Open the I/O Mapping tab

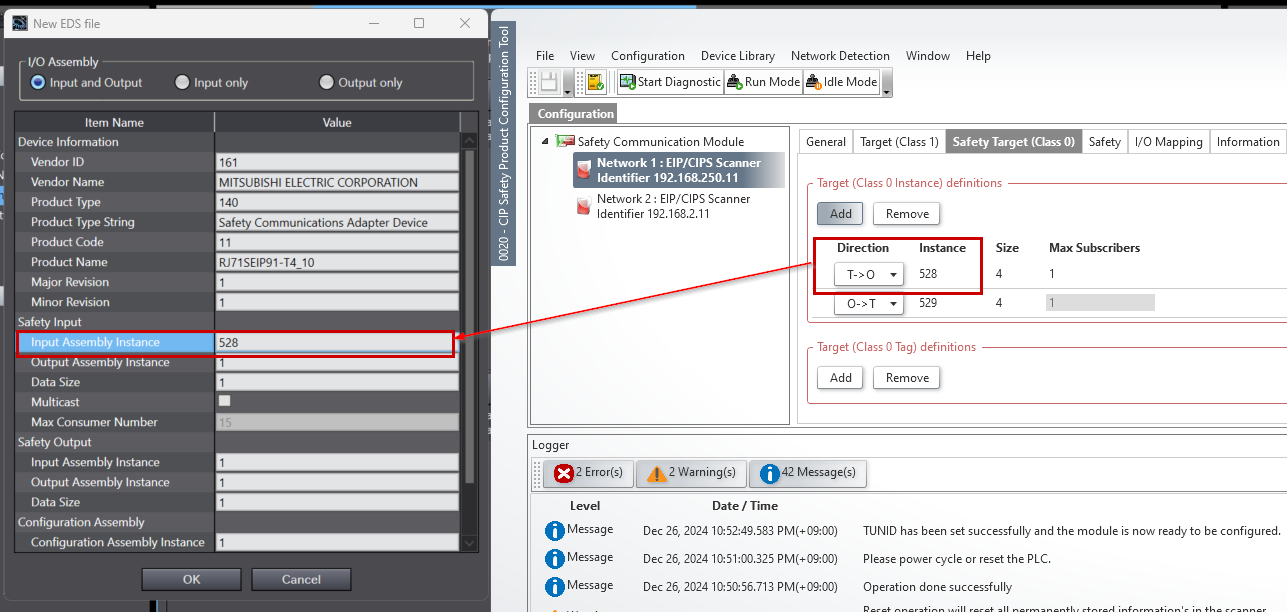point(1168,142)
